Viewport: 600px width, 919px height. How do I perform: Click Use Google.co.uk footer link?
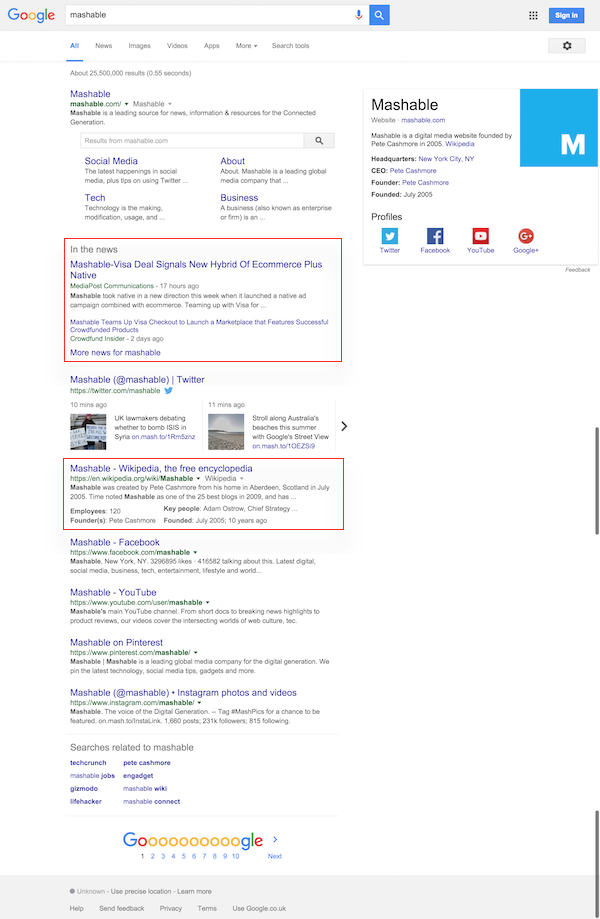[259, 908]
